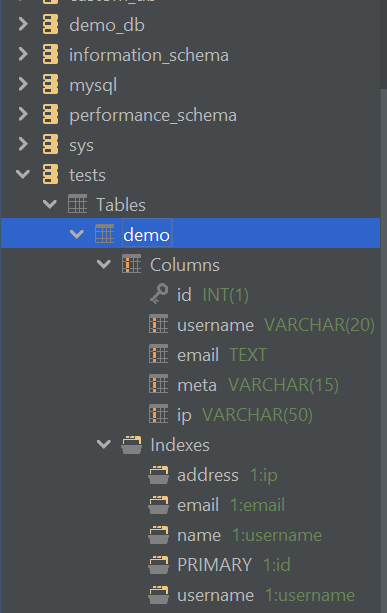Select the address 1:ip index

tap(227, 475)
